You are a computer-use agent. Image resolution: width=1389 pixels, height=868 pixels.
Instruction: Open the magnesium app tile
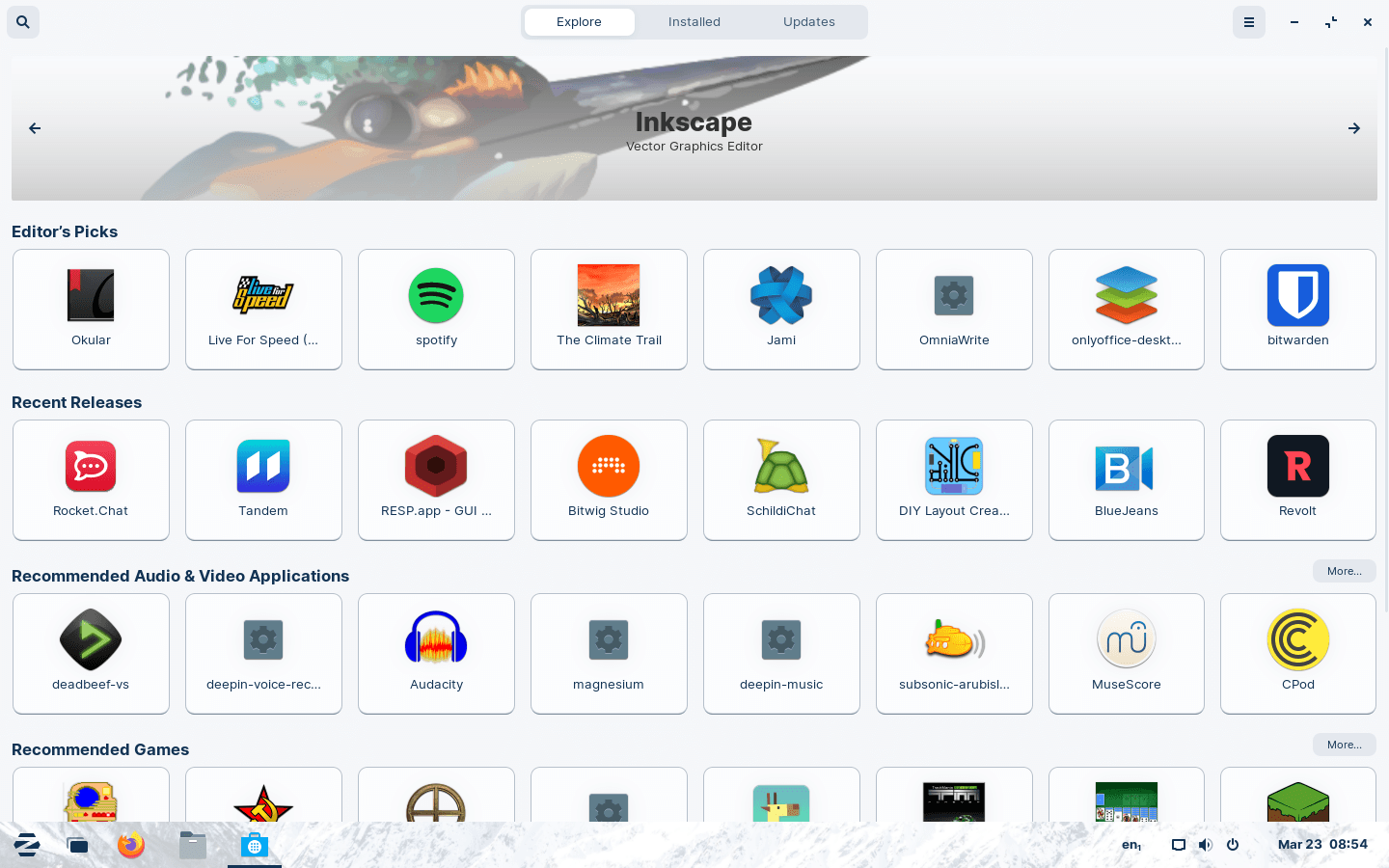[x=609, y=654]
